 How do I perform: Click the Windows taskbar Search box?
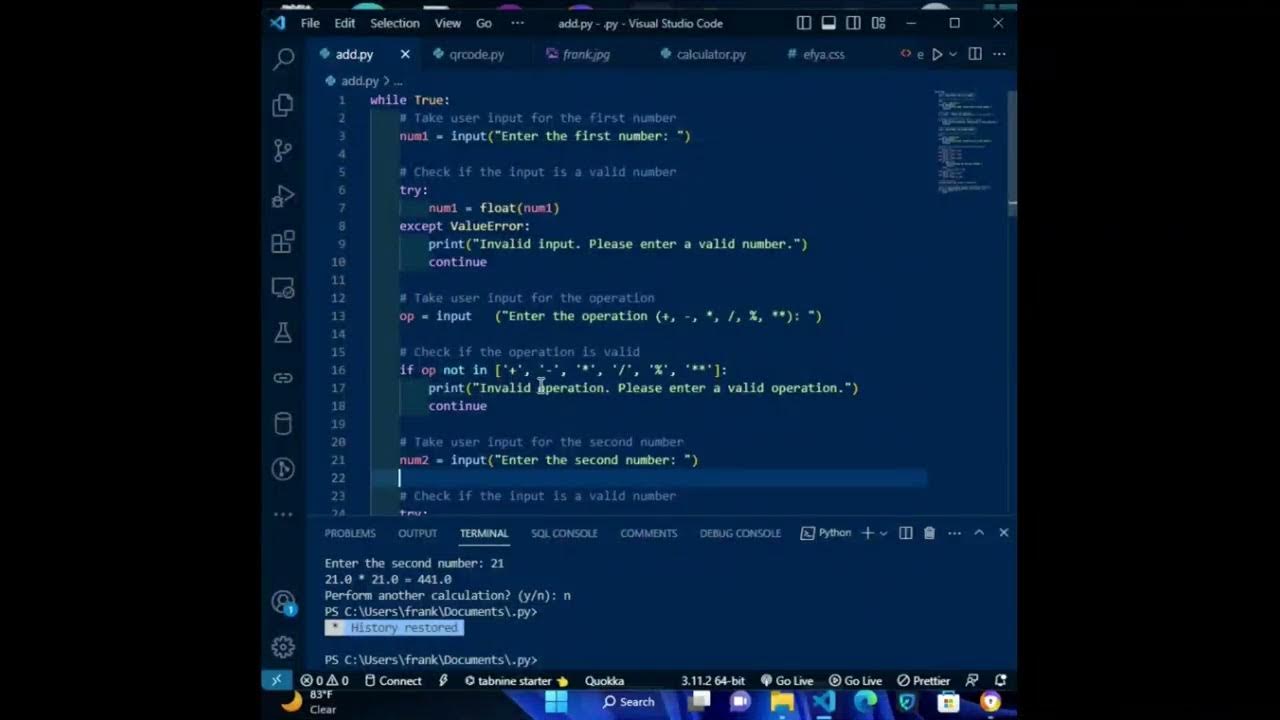click(629, 701)
